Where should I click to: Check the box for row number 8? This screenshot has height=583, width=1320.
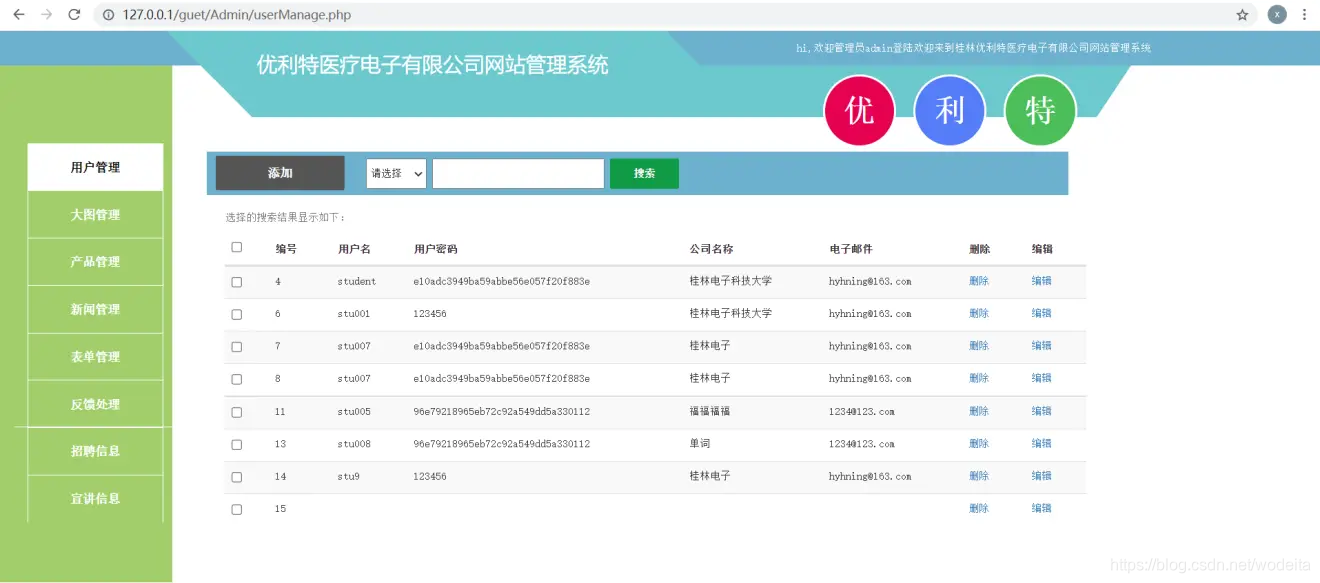point(237,380)
